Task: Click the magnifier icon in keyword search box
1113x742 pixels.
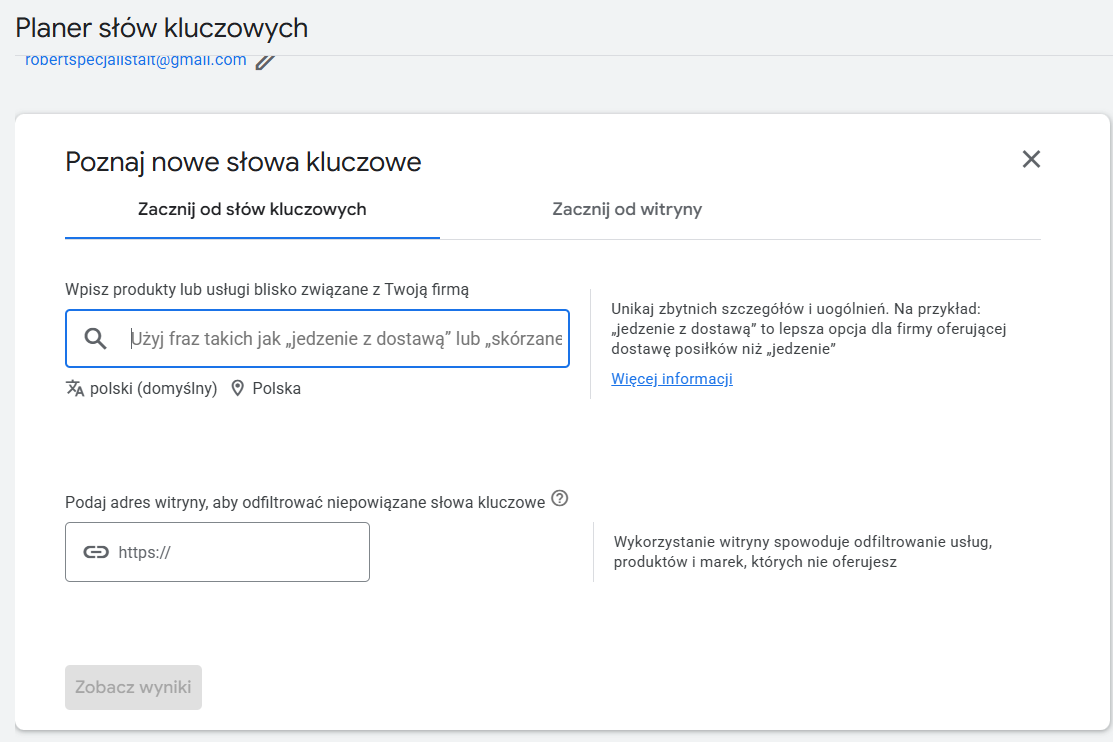Action: point(95,338)
